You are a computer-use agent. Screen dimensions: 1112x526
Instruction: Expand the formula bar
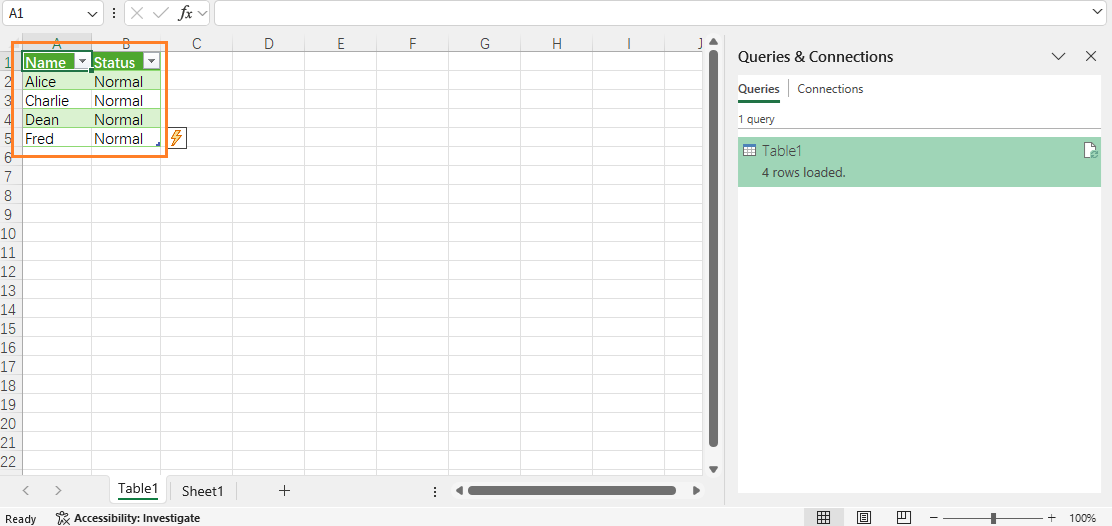1097,13
